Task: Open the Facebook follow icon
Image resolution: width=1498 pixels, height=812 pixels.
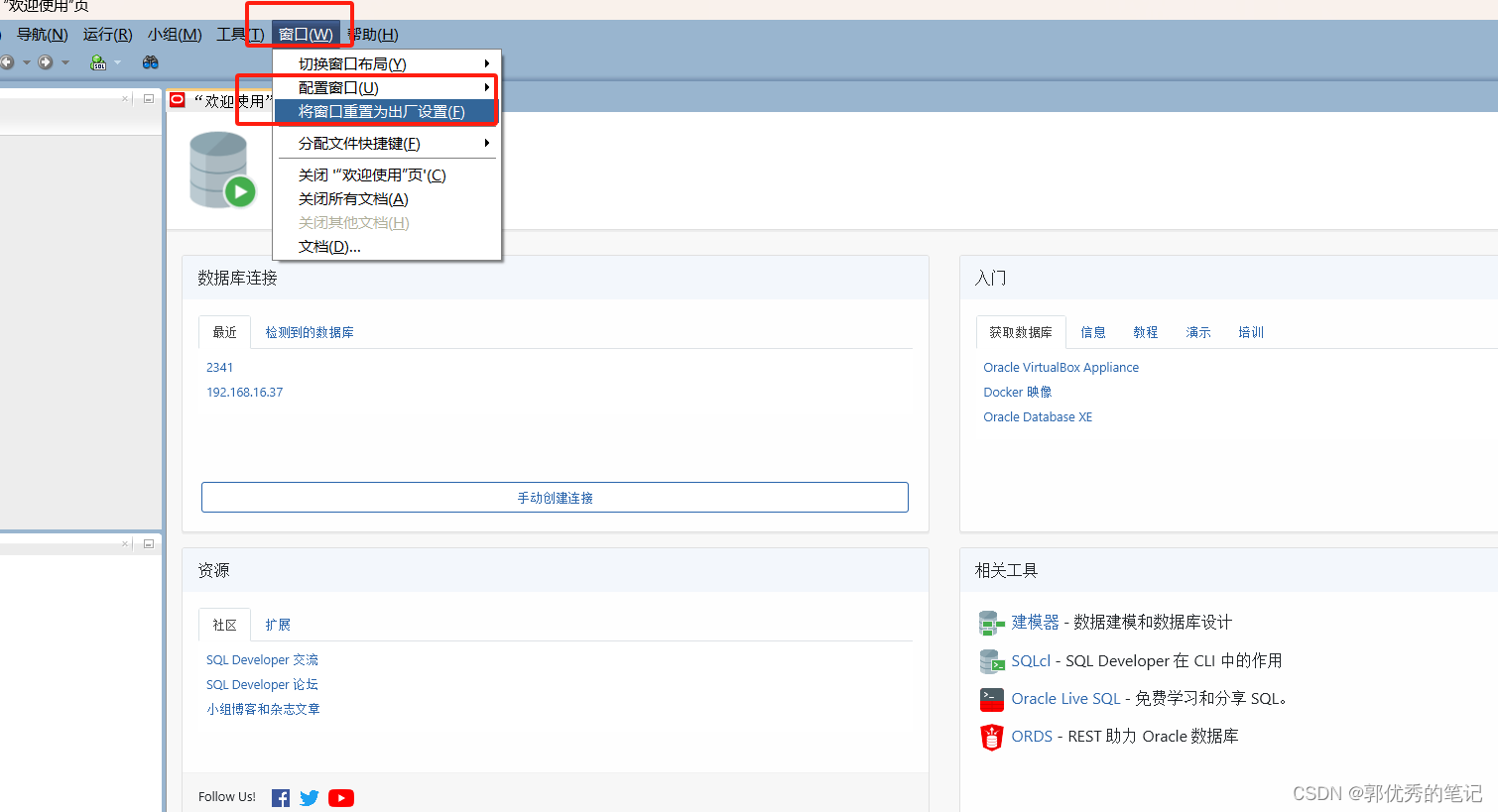Action: point(281,798)
